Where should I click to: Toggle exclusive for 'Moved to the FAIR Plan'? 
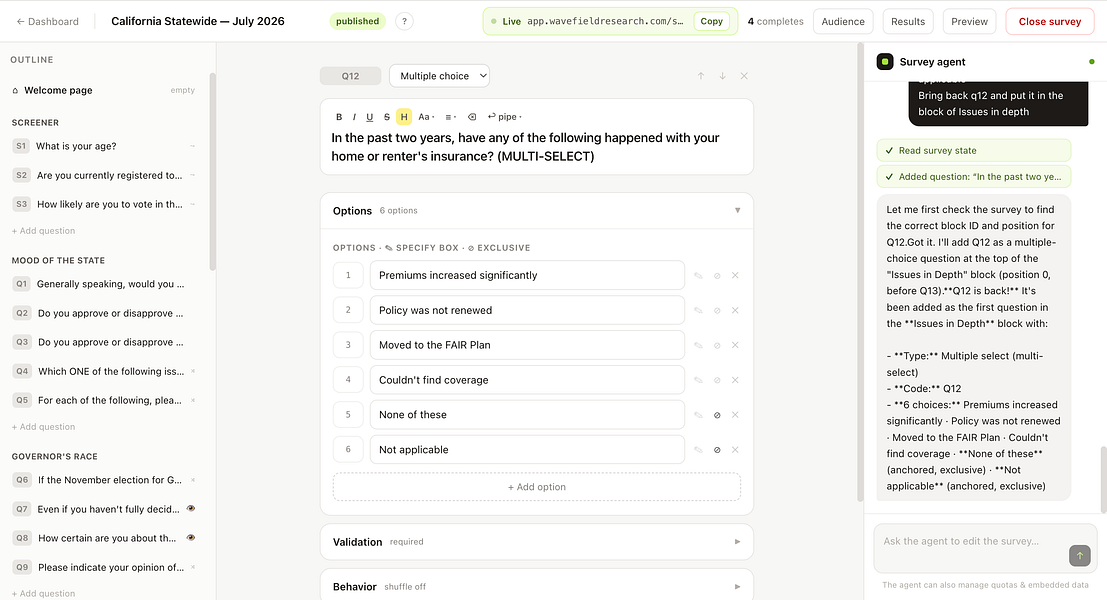(x=717, y=345)
